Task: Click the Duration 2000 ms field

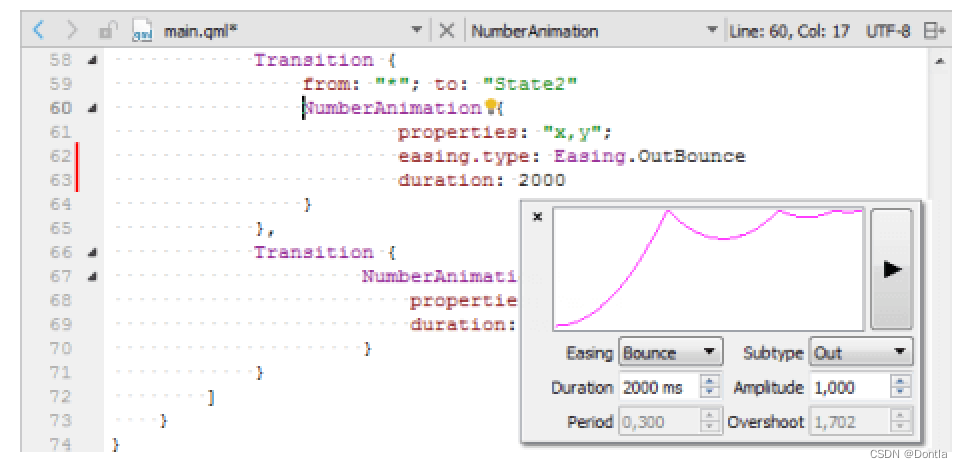Action: (x=660, y=388)
